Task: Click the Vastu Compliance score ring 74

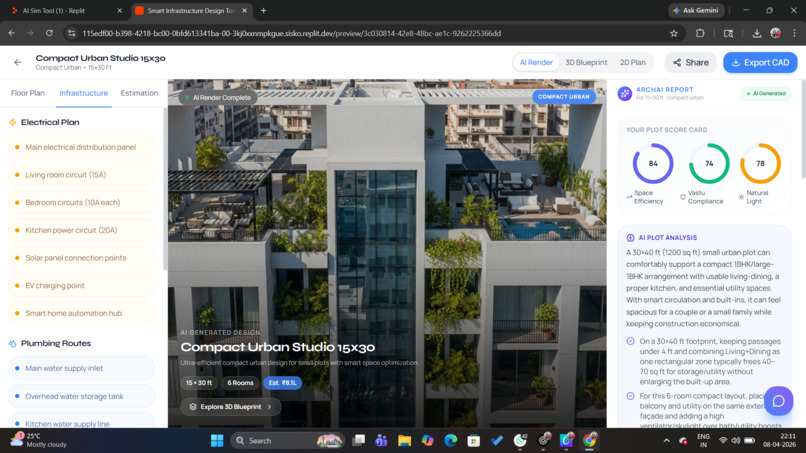Action: (709, 164)
